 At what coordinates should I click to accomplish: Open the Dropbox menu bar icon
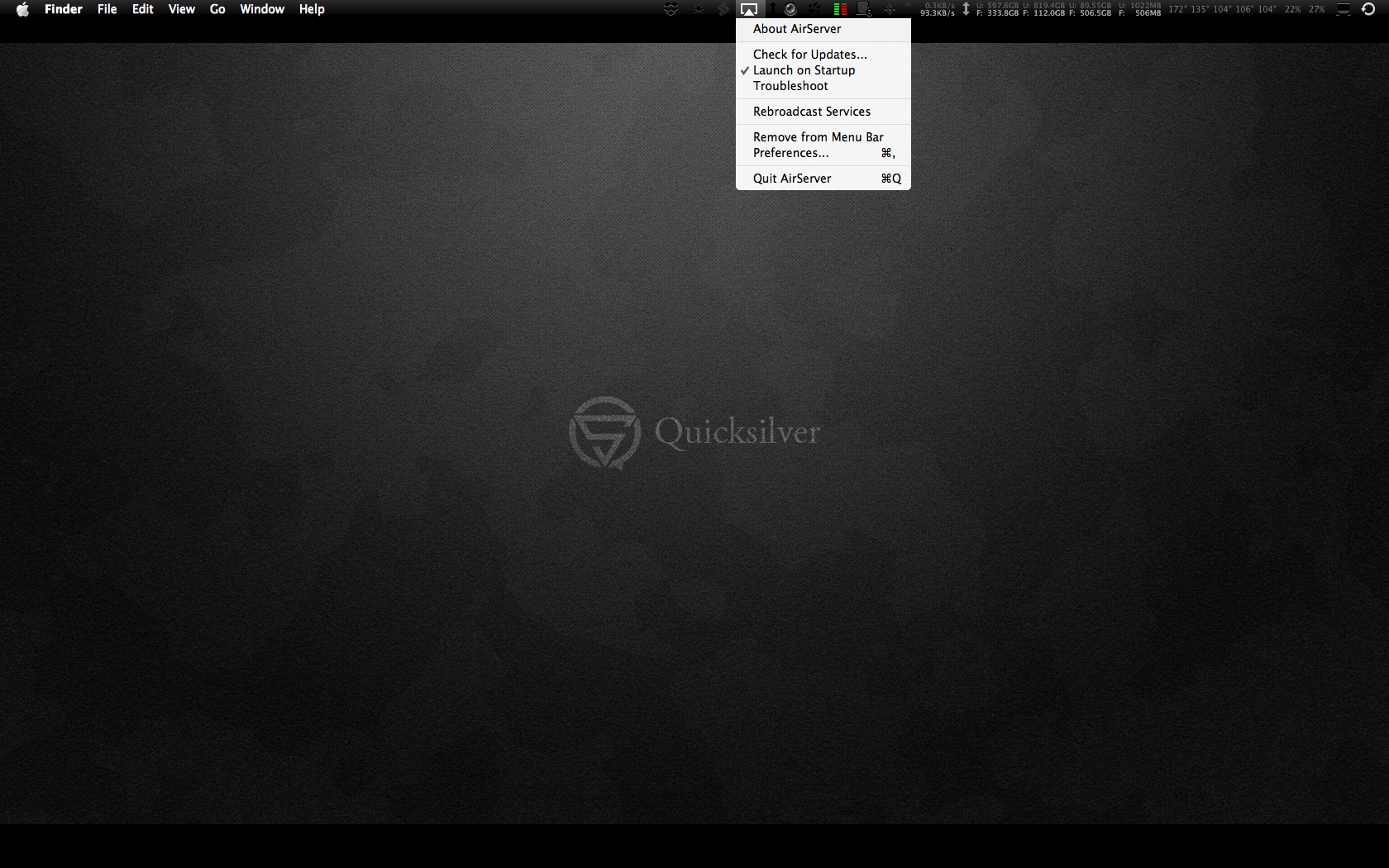671,9
